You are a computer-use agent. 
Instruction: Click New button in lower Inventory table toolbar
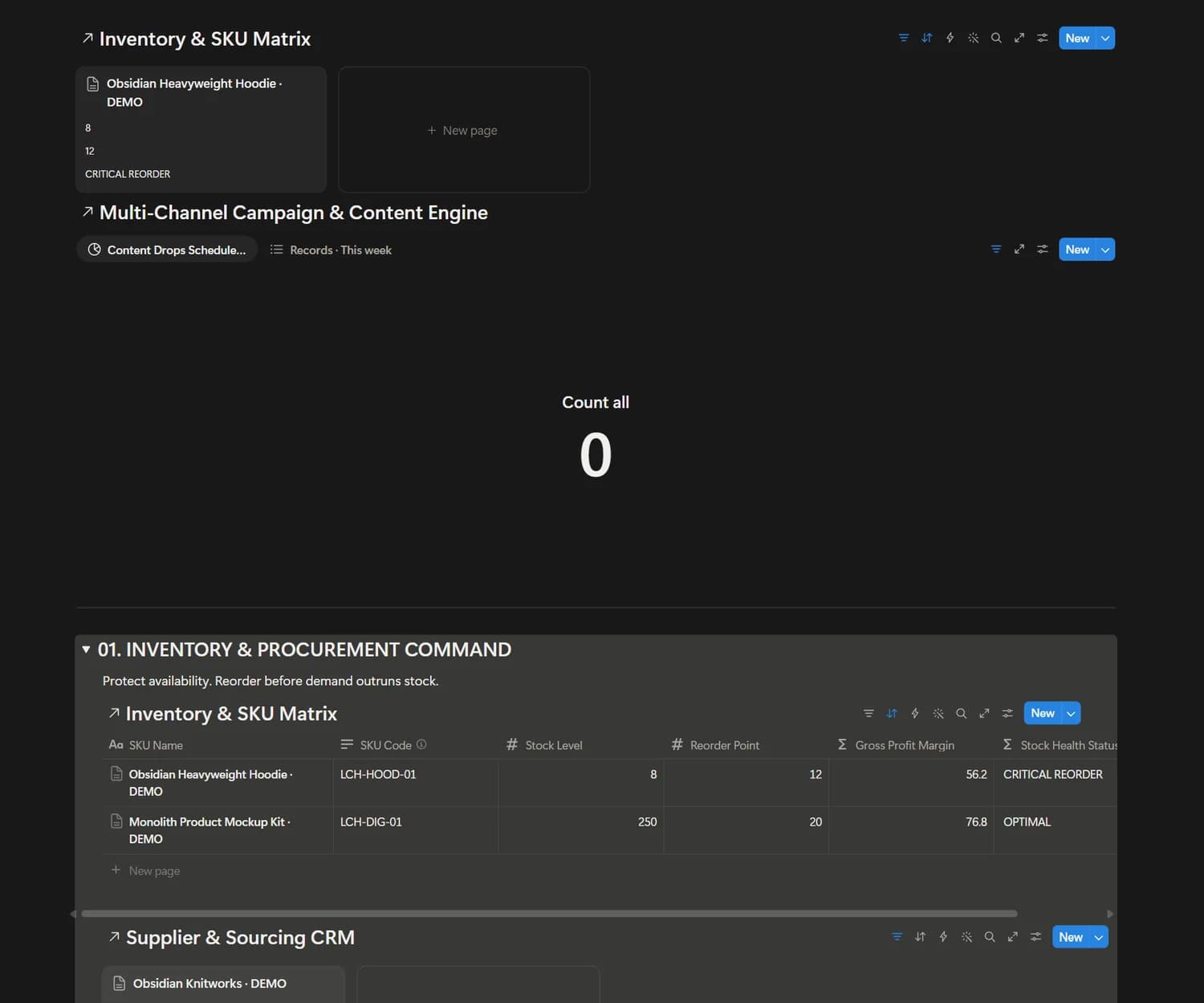click(x=1043, y=713)
